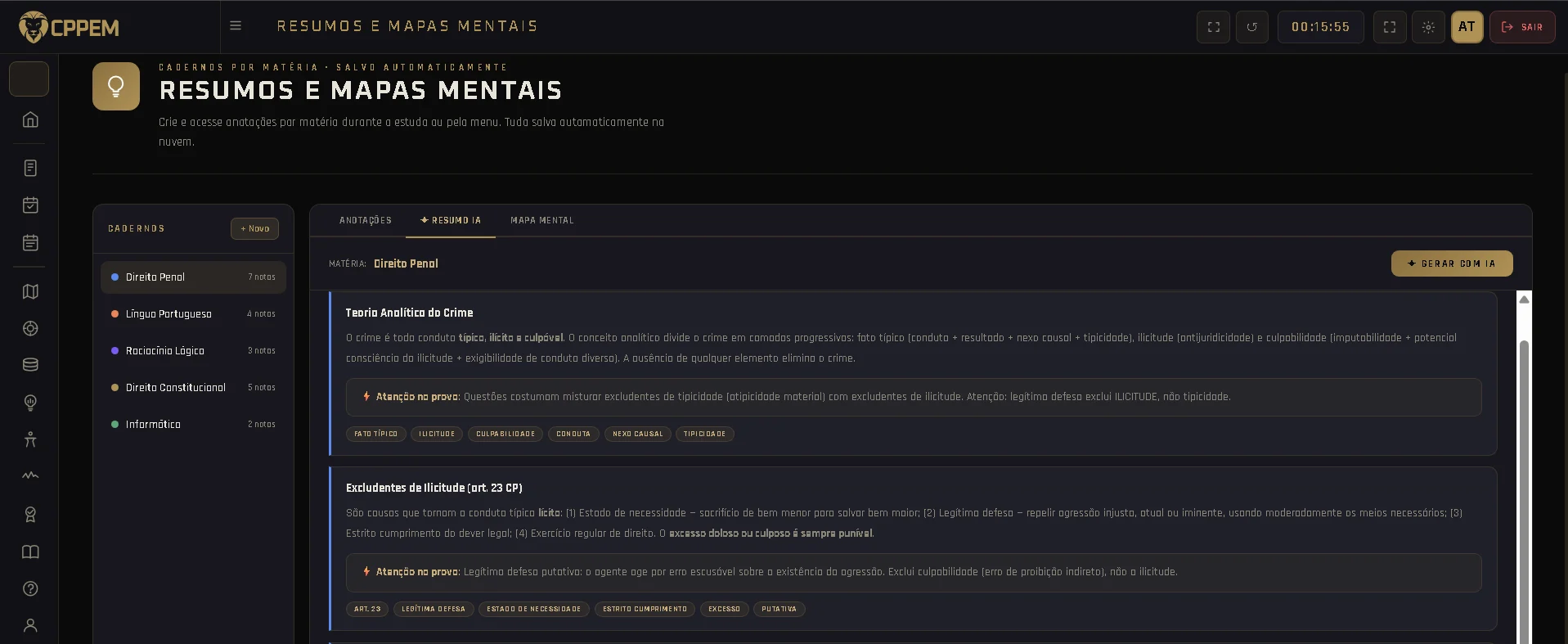This screenshot has width=1568, height=644.
Task: Click the fullscreen icon right of the timer
Action: point(1390,27)
